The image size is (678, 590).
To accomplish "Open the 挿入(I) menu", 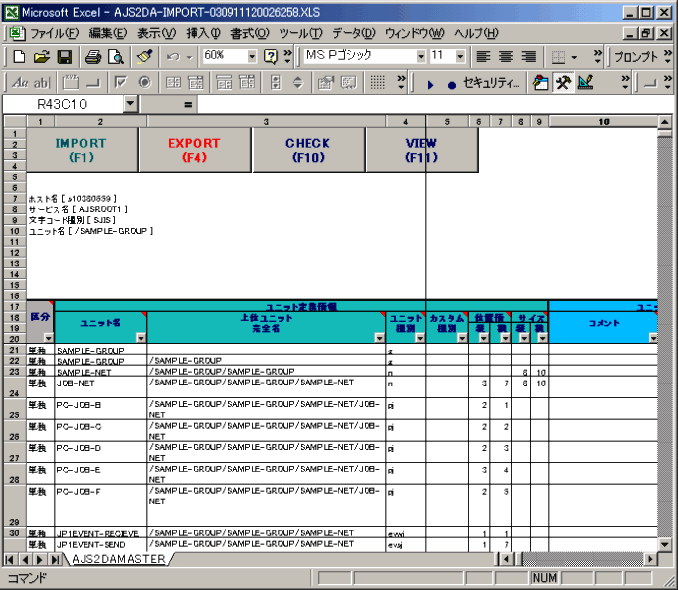I will point(203,33).
